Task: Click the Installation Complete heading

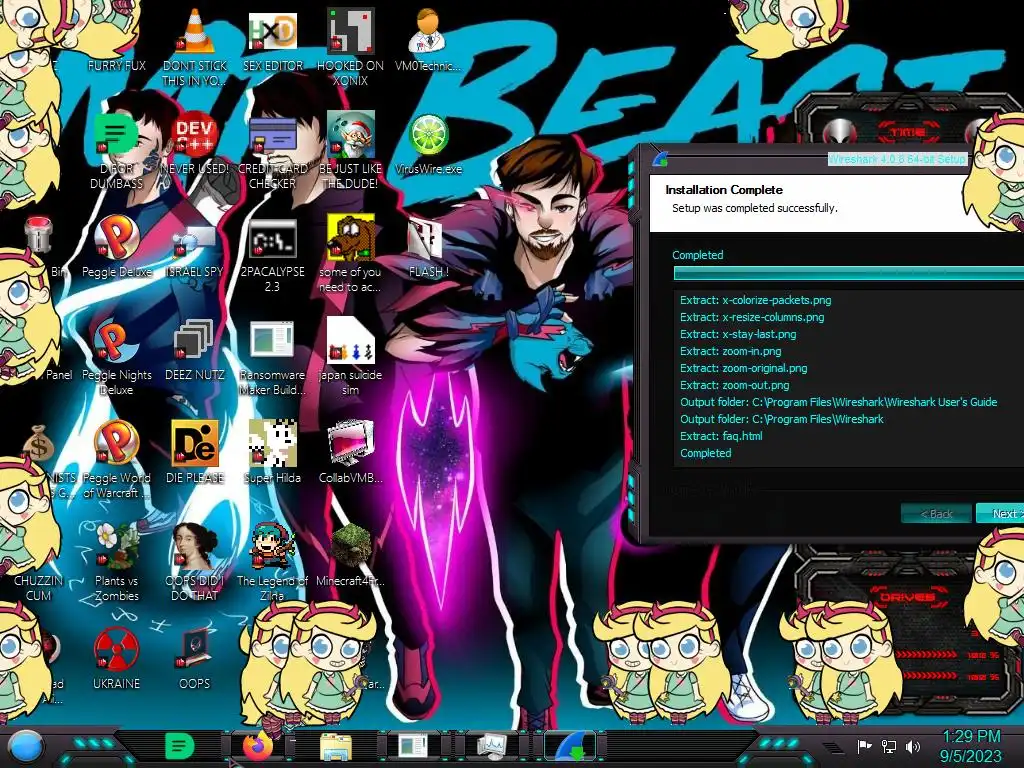Action: point(724,190)
